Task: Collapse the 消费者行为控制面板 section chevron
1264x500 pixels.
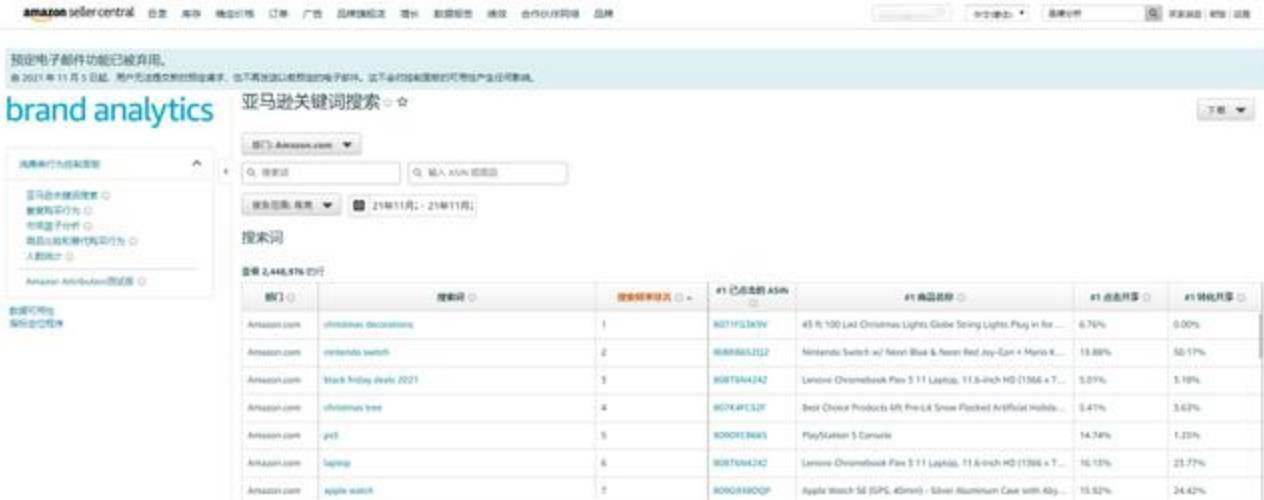Action: pos(196,163)
